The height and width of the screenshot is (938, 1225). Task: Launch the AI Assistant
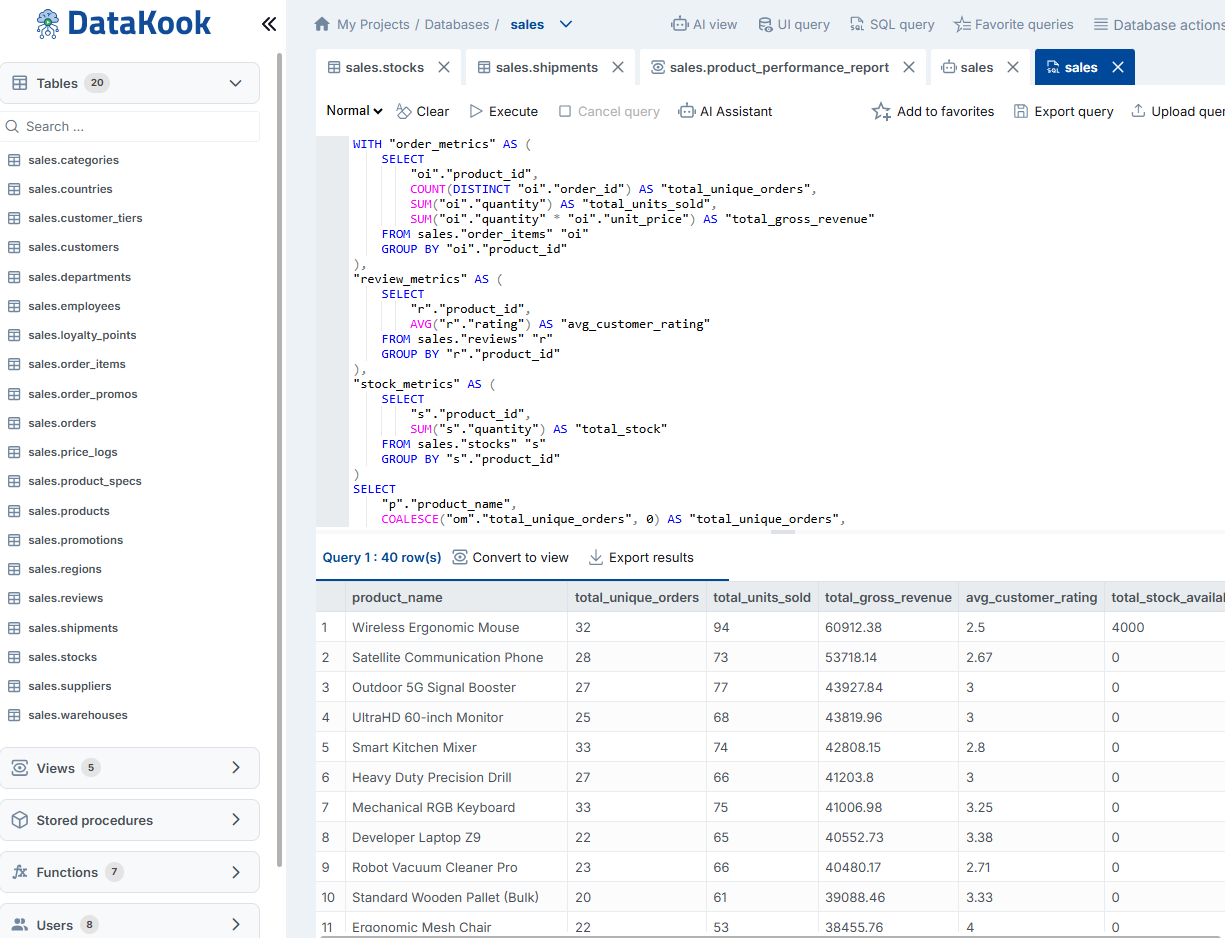(x=725, y=111)
